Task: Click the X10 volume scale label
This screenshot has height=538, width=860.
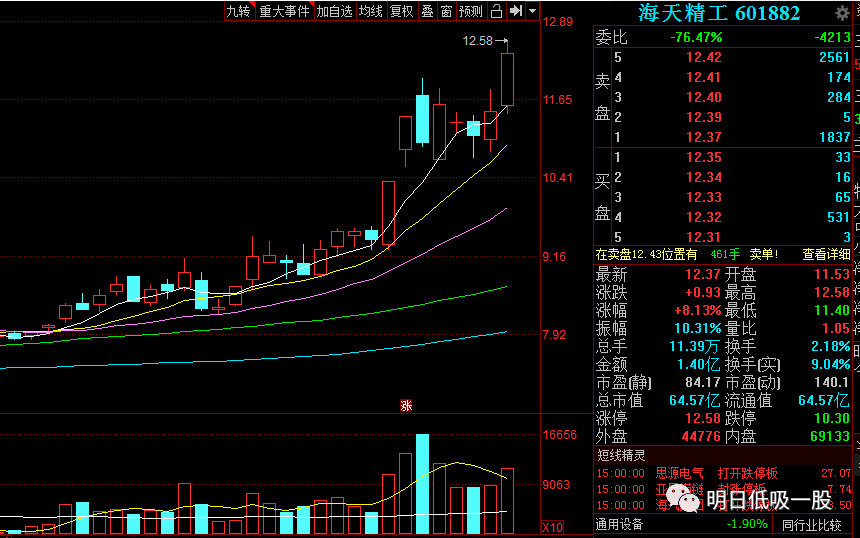Action: [x=552, y=528]
